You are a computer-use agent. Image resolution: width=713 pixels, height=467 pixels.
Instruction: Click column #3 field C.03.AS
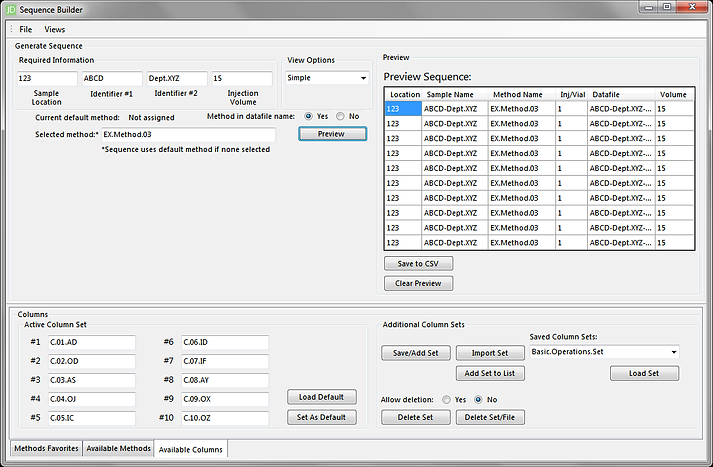pyautogui.click(x=92, y=380)
